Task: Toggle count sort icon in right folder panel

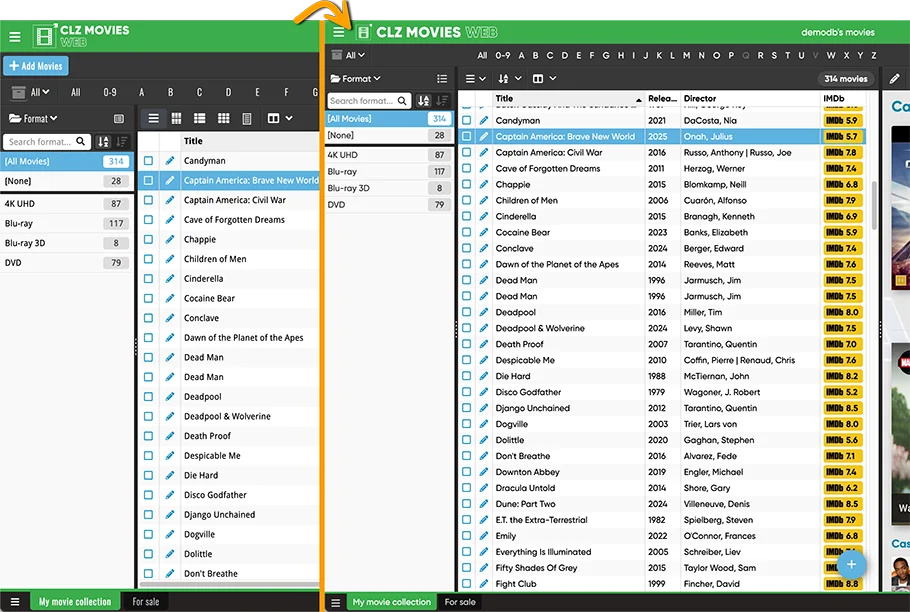Action: [x=442, y=101]
